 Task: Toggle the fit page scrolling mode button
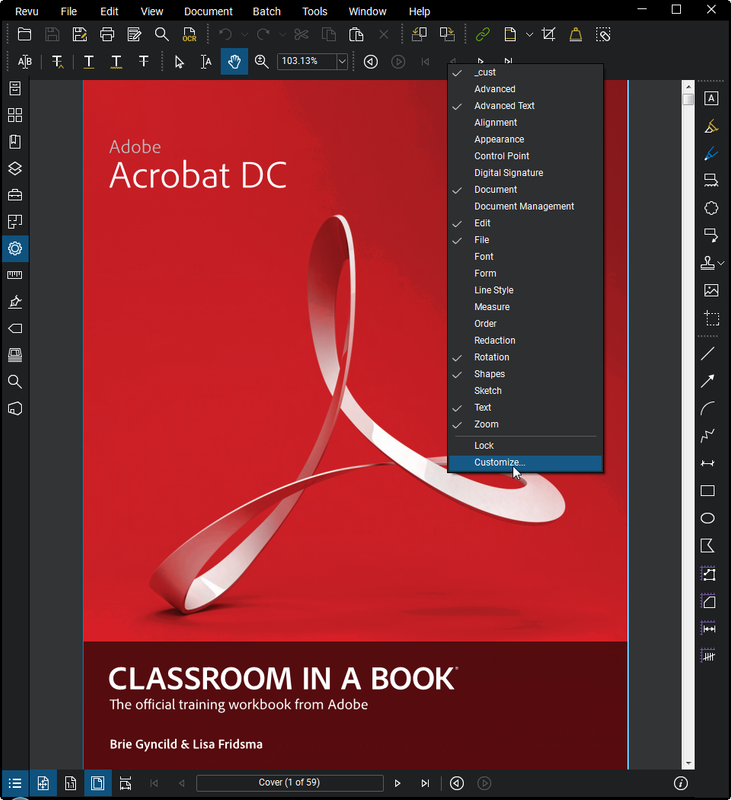coord(43,783)
